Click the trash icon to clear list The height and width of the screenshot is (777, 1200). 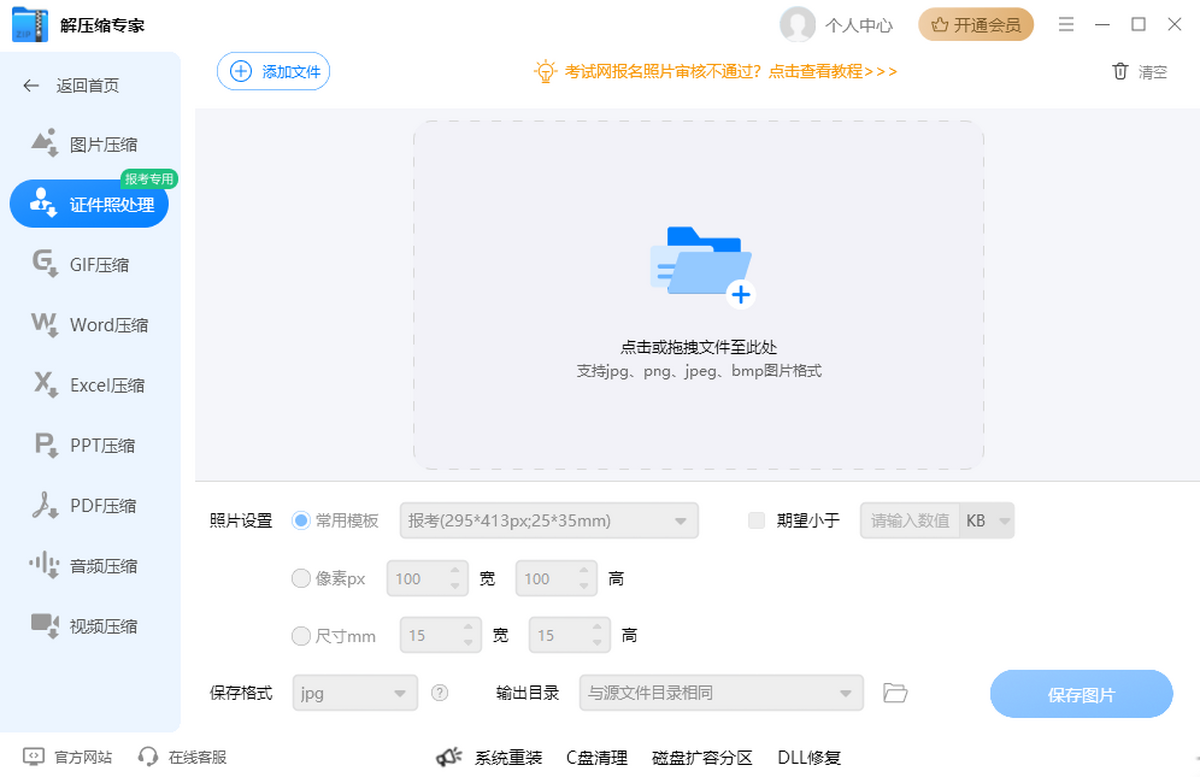pos(1120,71)
